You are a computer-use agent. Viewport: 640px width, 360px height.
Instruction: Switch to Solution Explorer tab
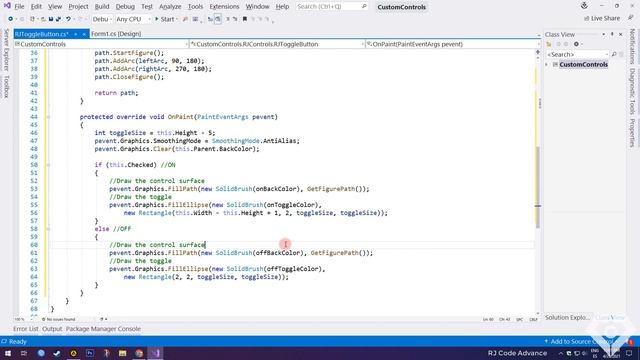click(568, 318)
